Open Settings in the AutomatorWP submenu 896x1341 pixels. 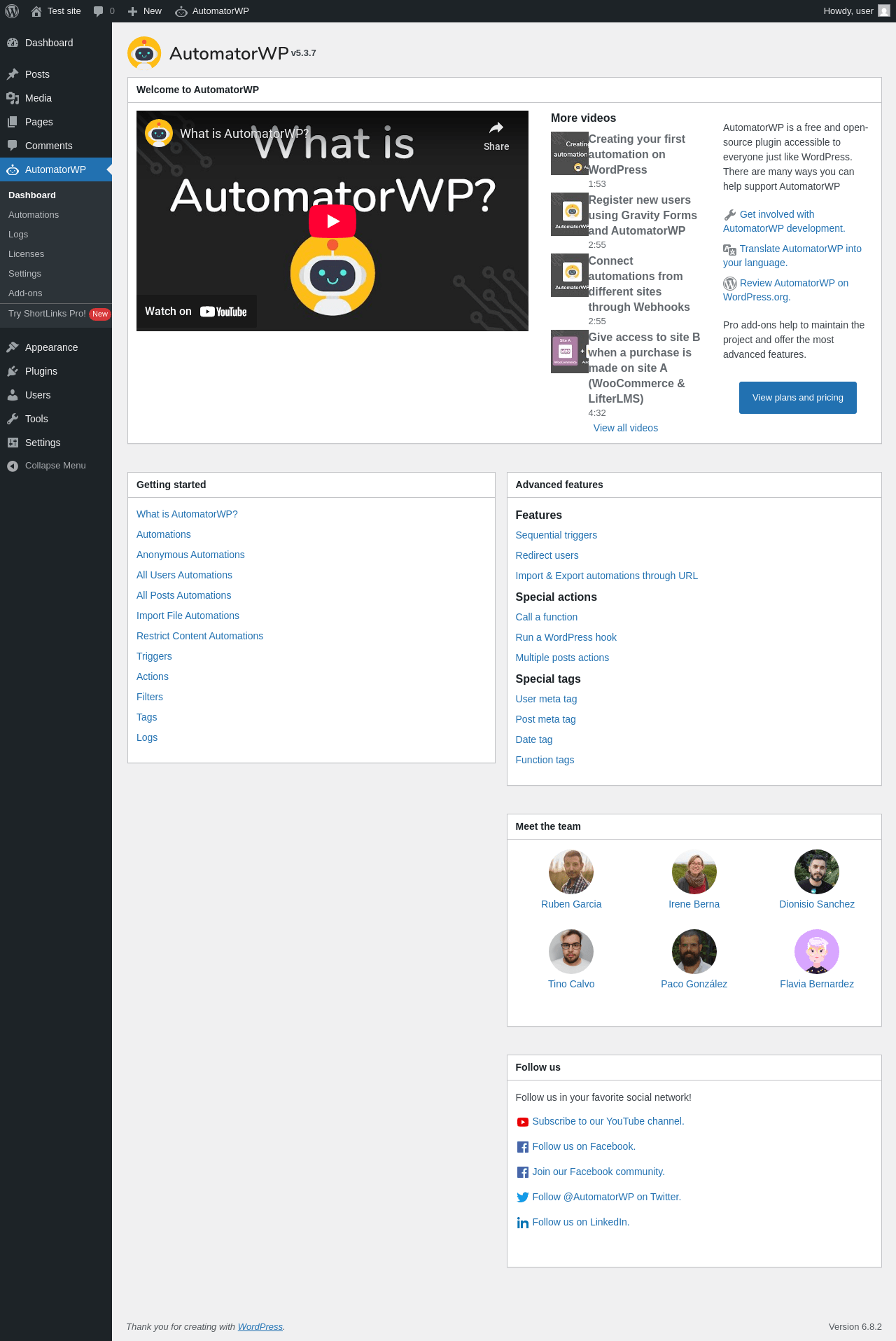[24, 274]
